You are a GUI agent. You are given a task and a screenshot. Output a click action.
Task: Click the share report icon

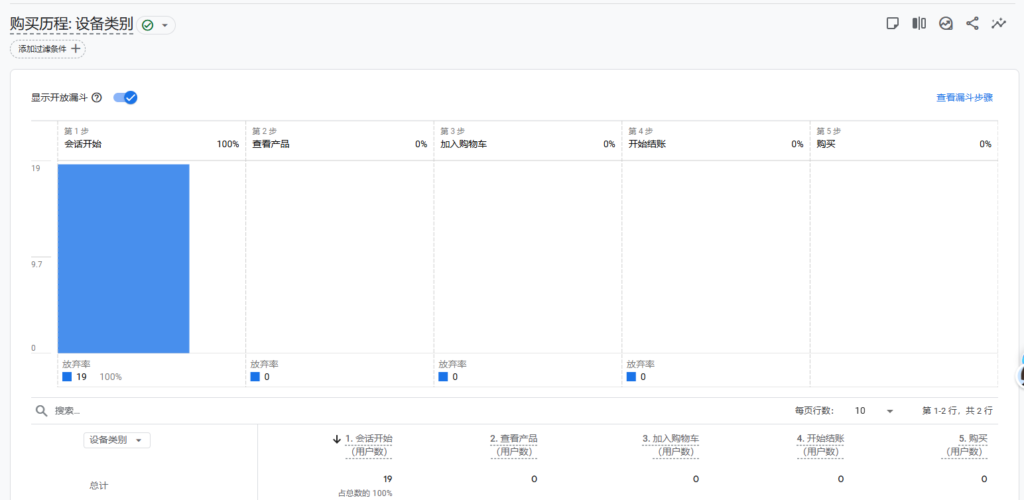972,24
